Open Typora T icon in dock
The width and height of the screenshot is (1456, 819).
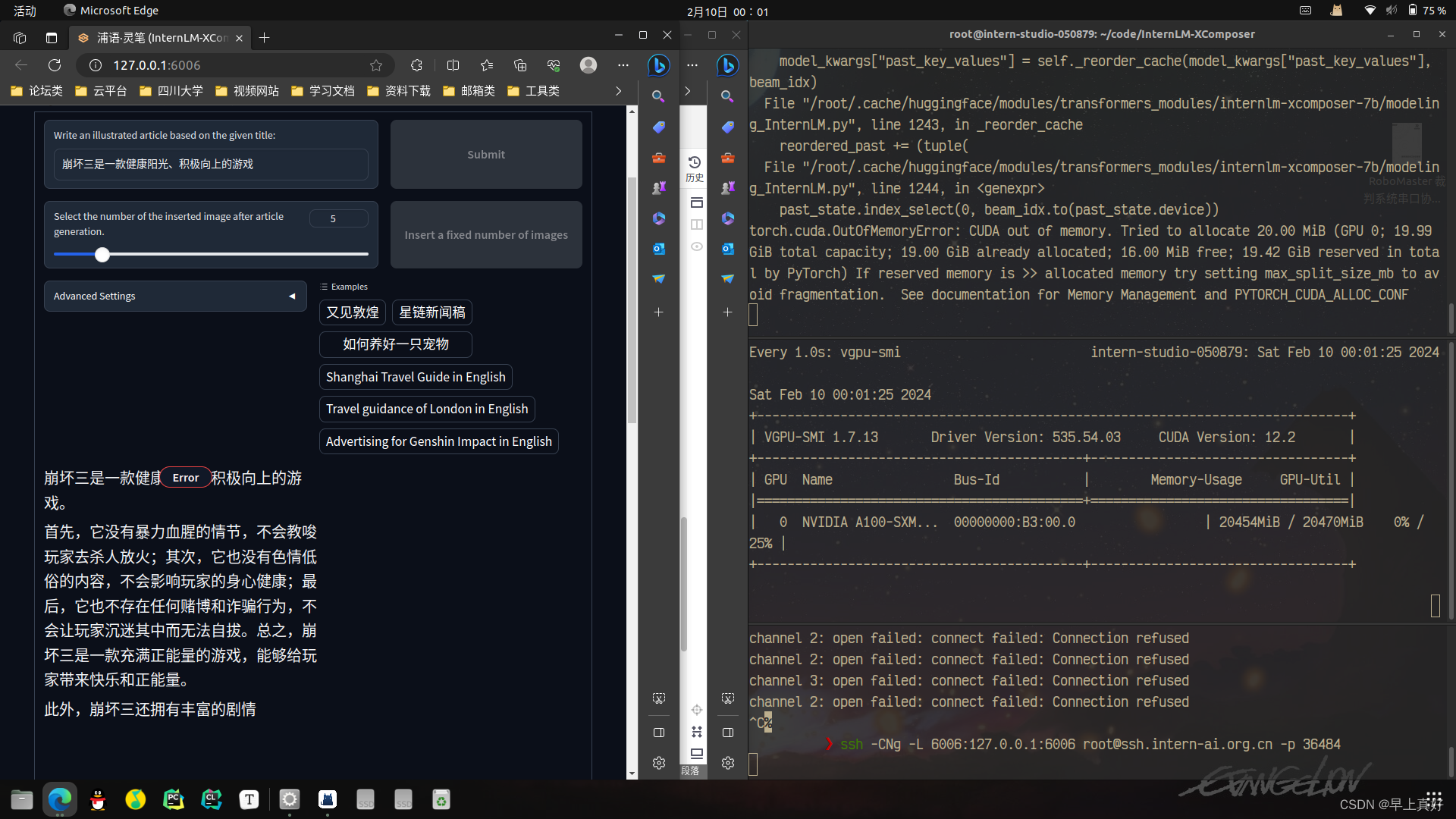(249, 799)
